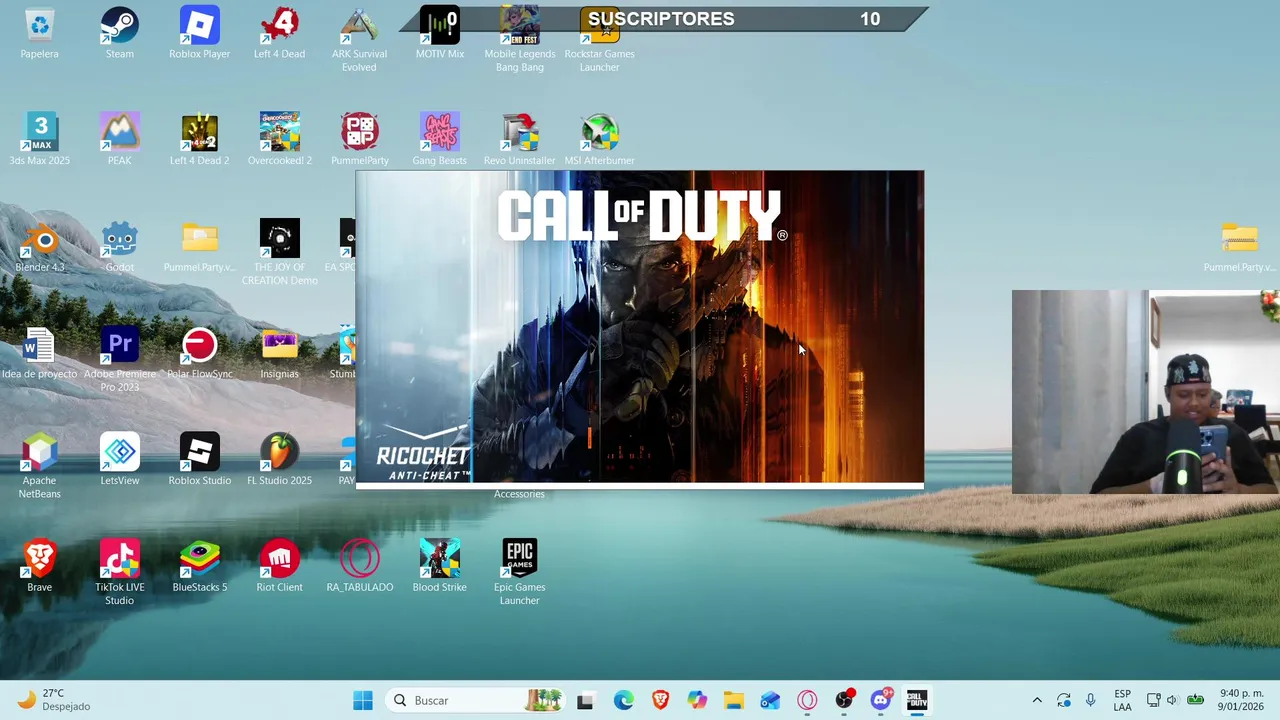Open FL Studio 2025 shortcut
This screenshot has height=720, width=1280.
[279, 460]
